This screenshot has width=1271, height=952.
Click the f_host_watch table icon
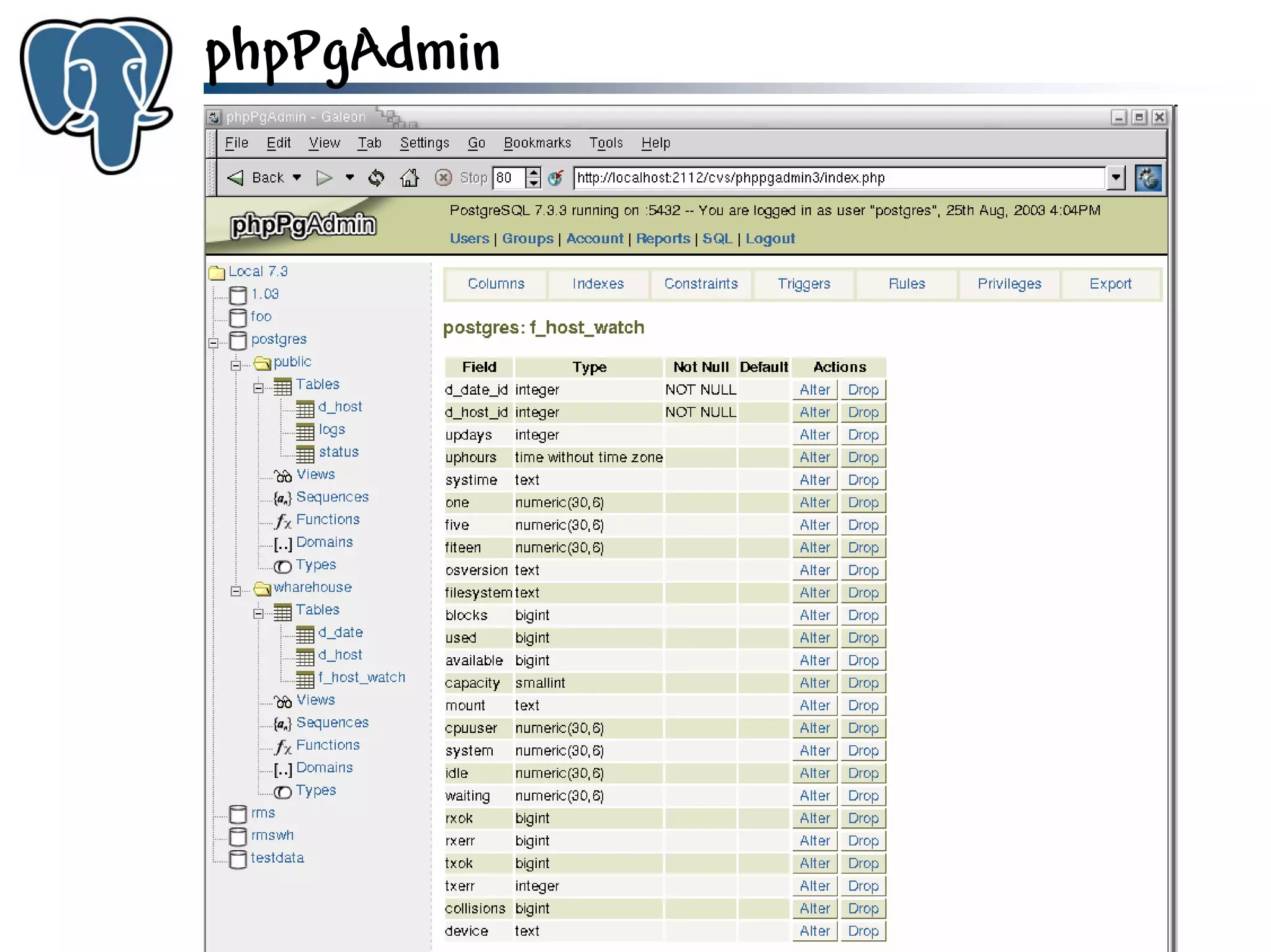click(305, 680)
